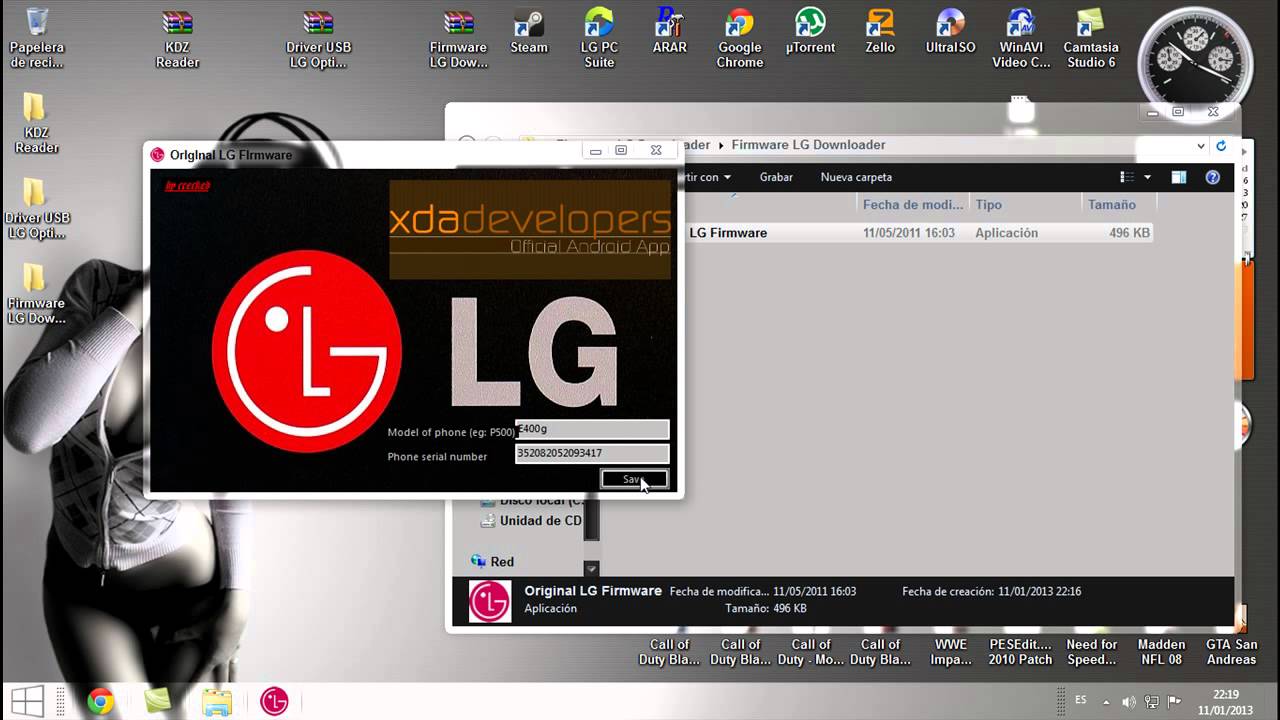This screenshot has width=1280, height=720.
Task: Open the view options dropdown arrow in Explorer
Action: coord(1147,177)
